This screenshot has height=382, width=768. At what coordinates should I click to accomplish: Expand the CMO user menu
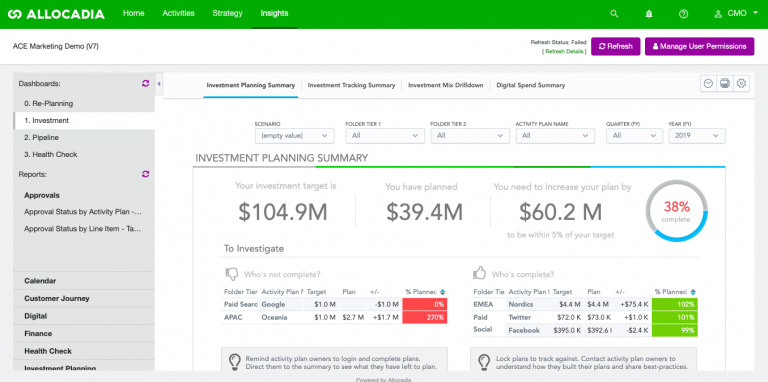coord(736,14)
